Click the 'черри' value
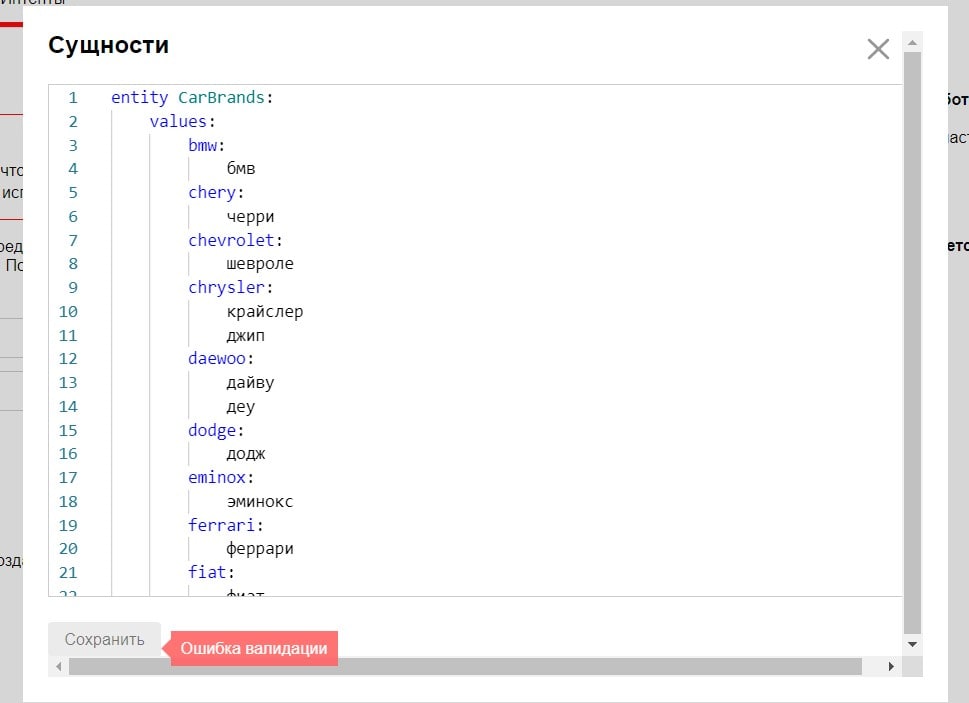The image size is (969, 703). (x=250, y=216)
